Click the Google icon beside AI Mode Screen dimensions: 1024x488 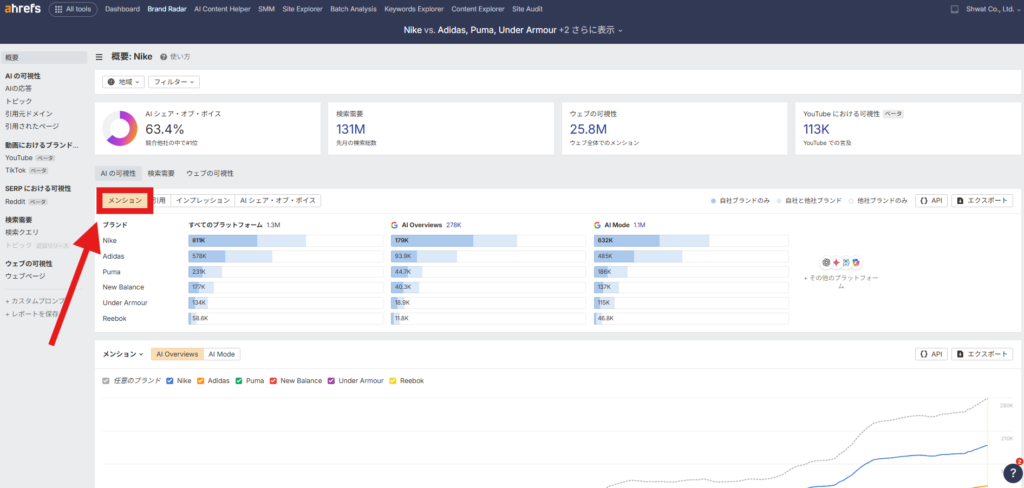pyautogui.click(x=597, y=225)
